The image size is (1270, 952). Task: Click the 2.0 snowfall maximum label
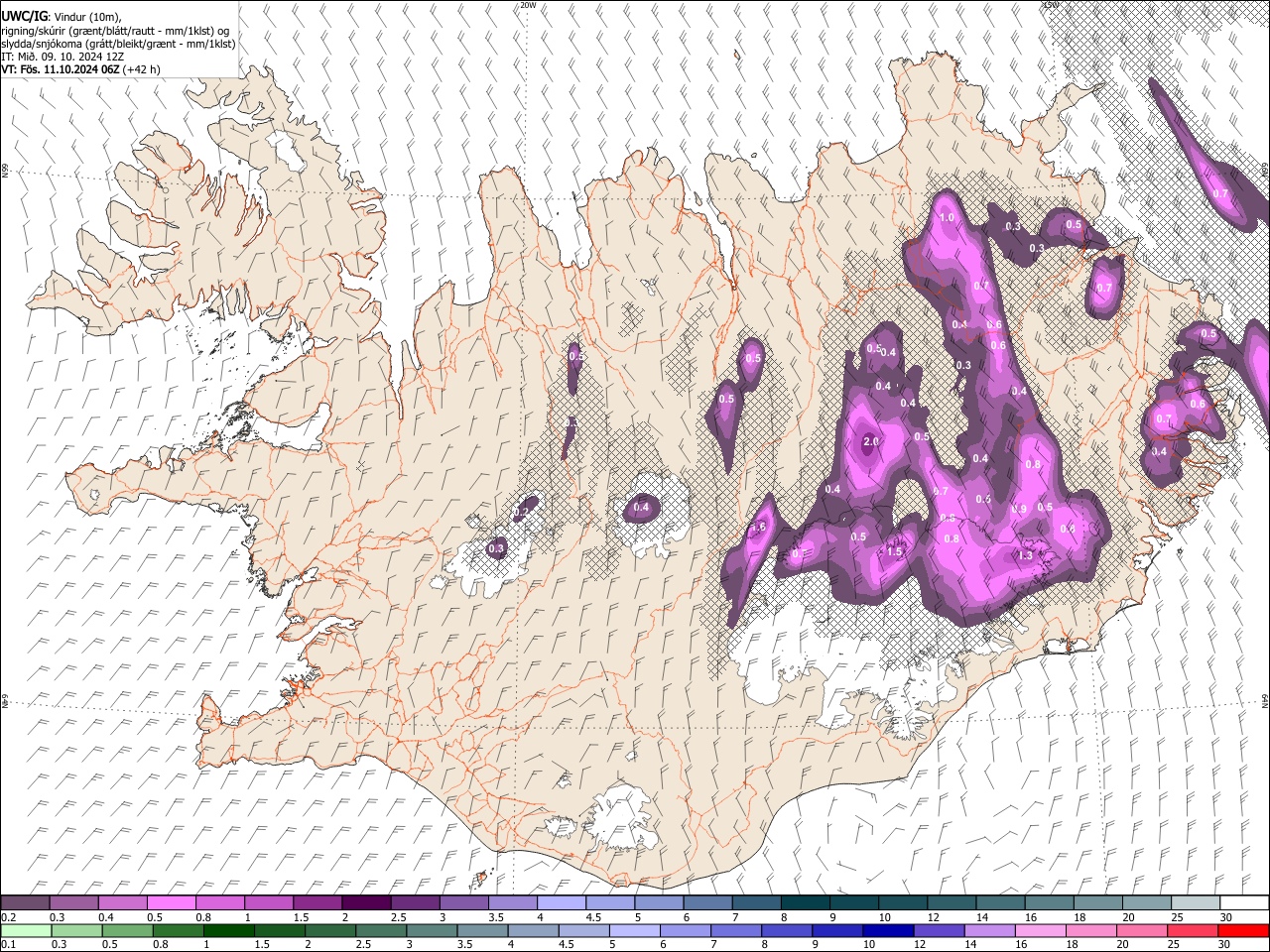[x=872, y=441]
